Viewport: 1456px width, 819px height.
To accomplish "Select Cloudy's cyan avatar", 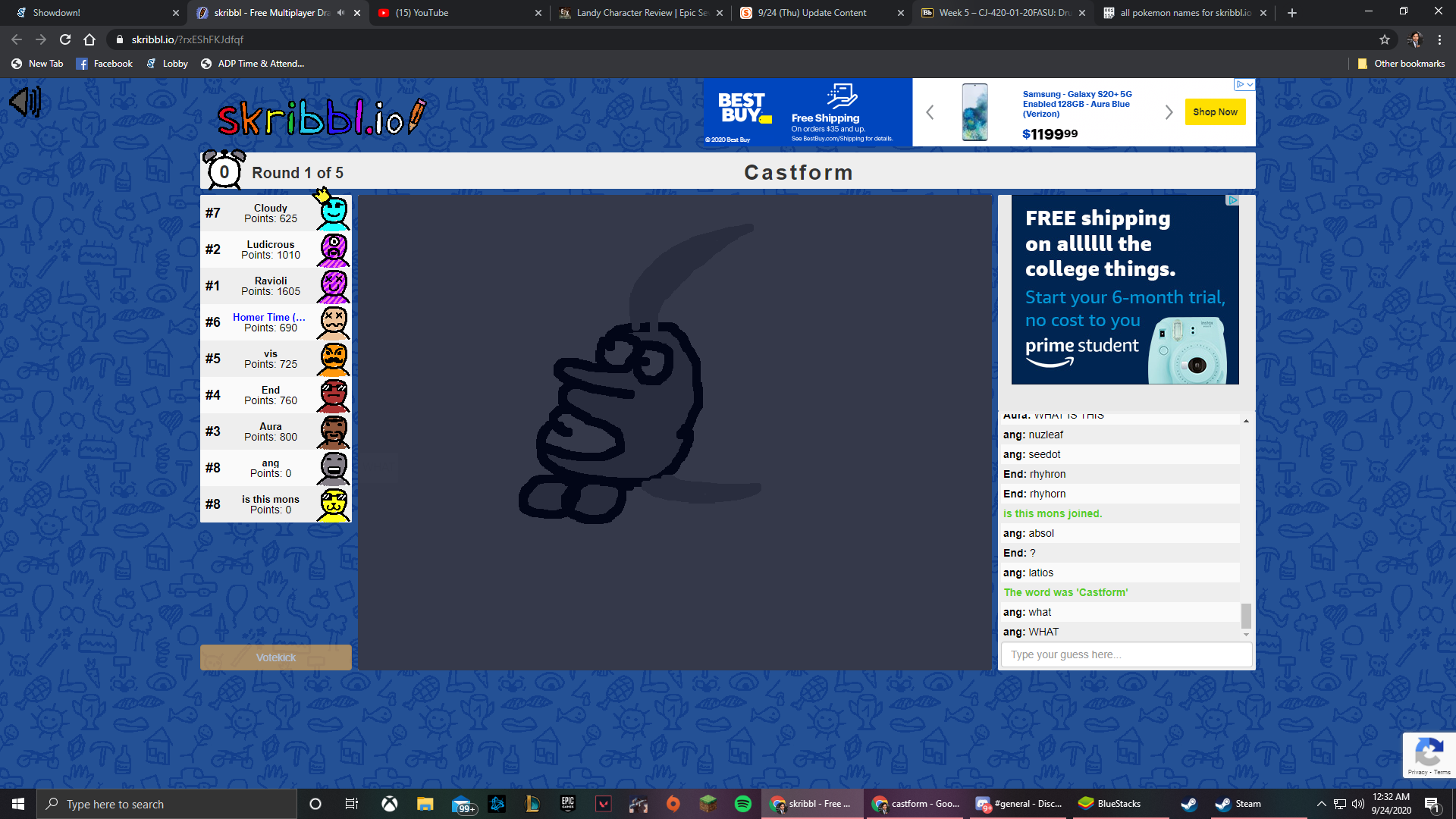I will pos(333,212).
